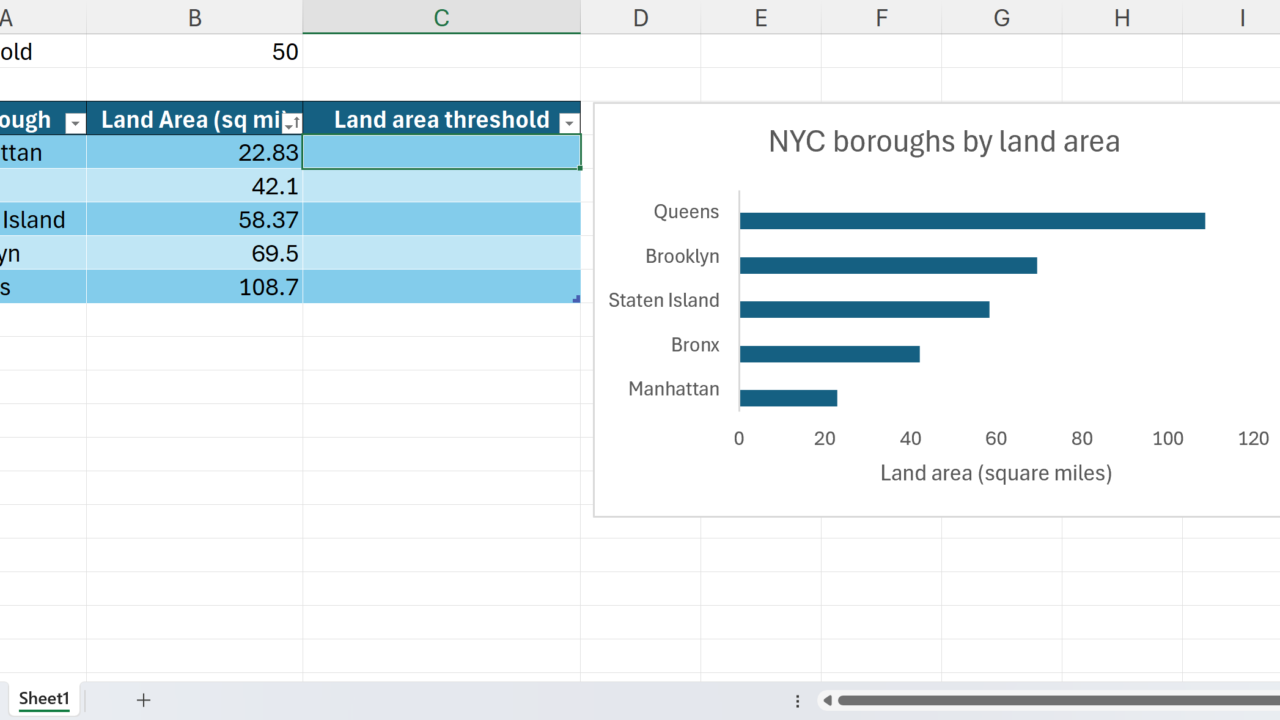Select the column G header

1001,17
